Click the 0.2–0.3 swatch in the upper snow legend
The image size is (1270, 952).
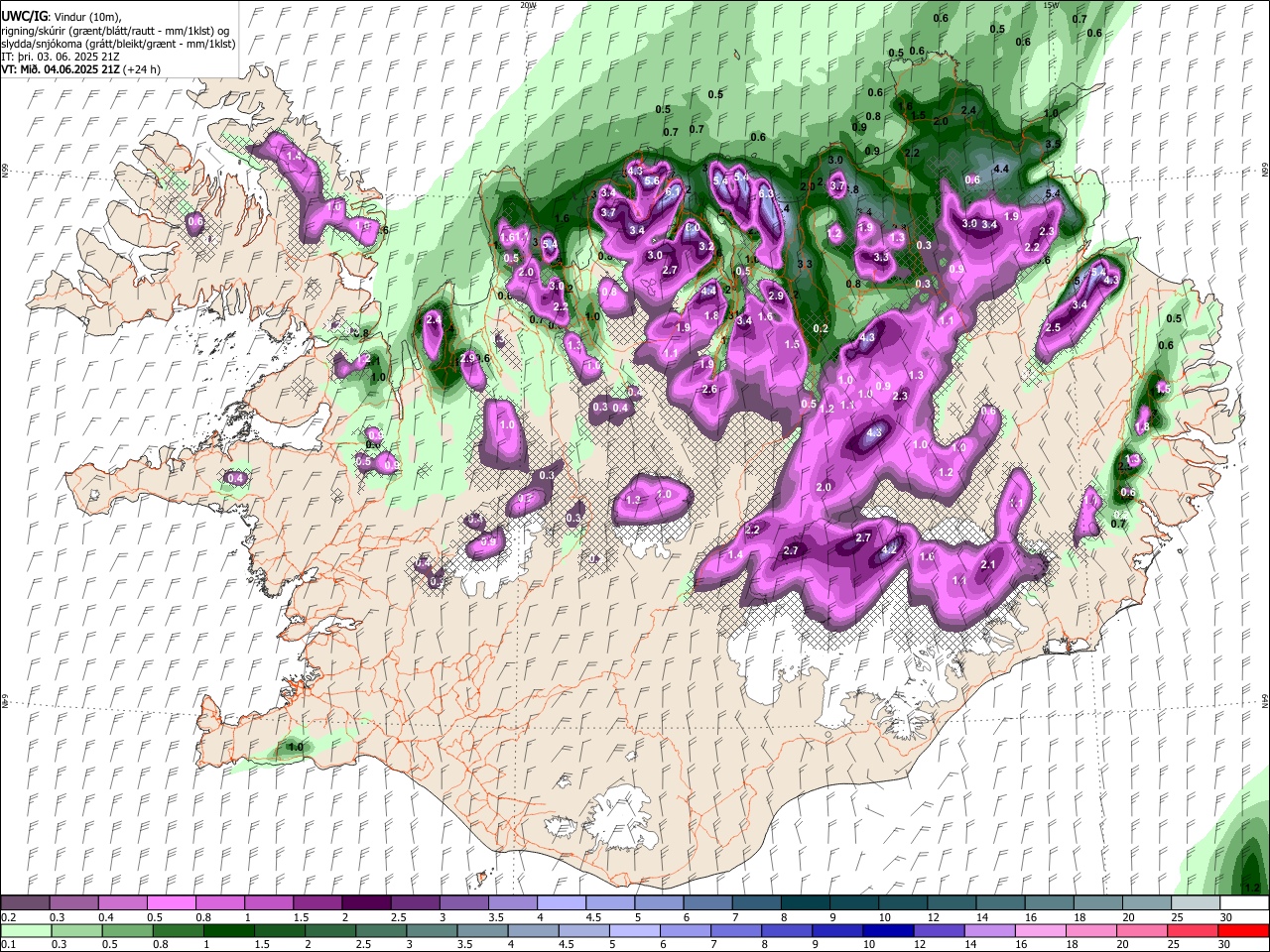[25, 903]
